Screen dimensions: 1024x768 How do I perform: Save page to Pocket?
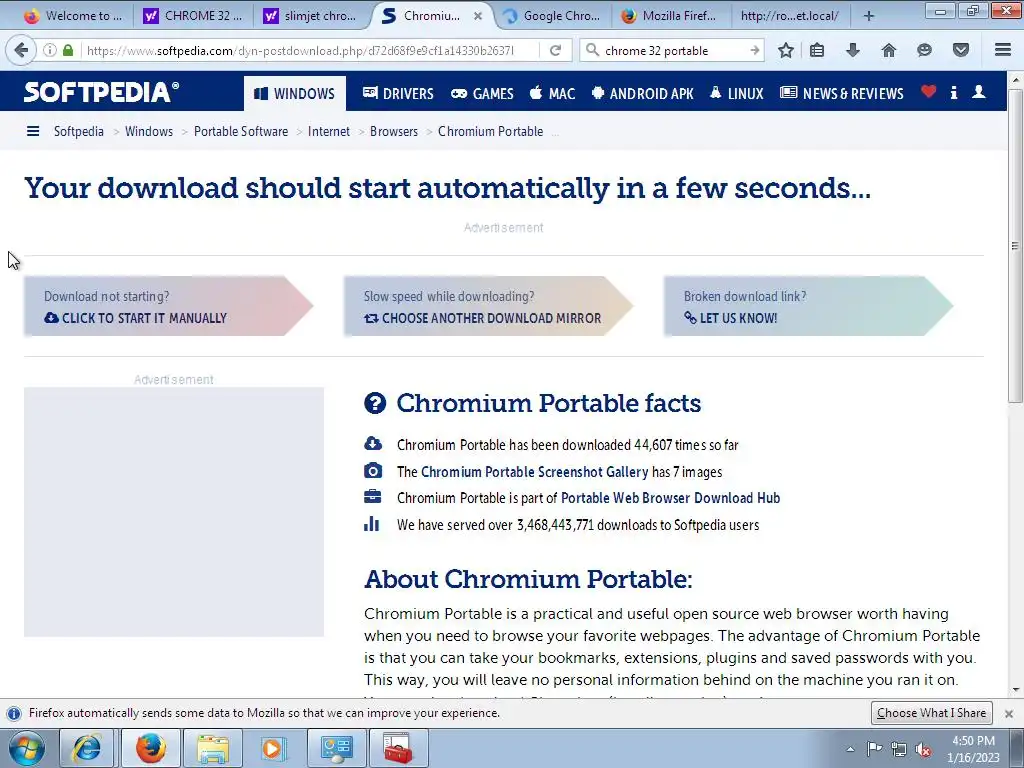click(961, 50)
